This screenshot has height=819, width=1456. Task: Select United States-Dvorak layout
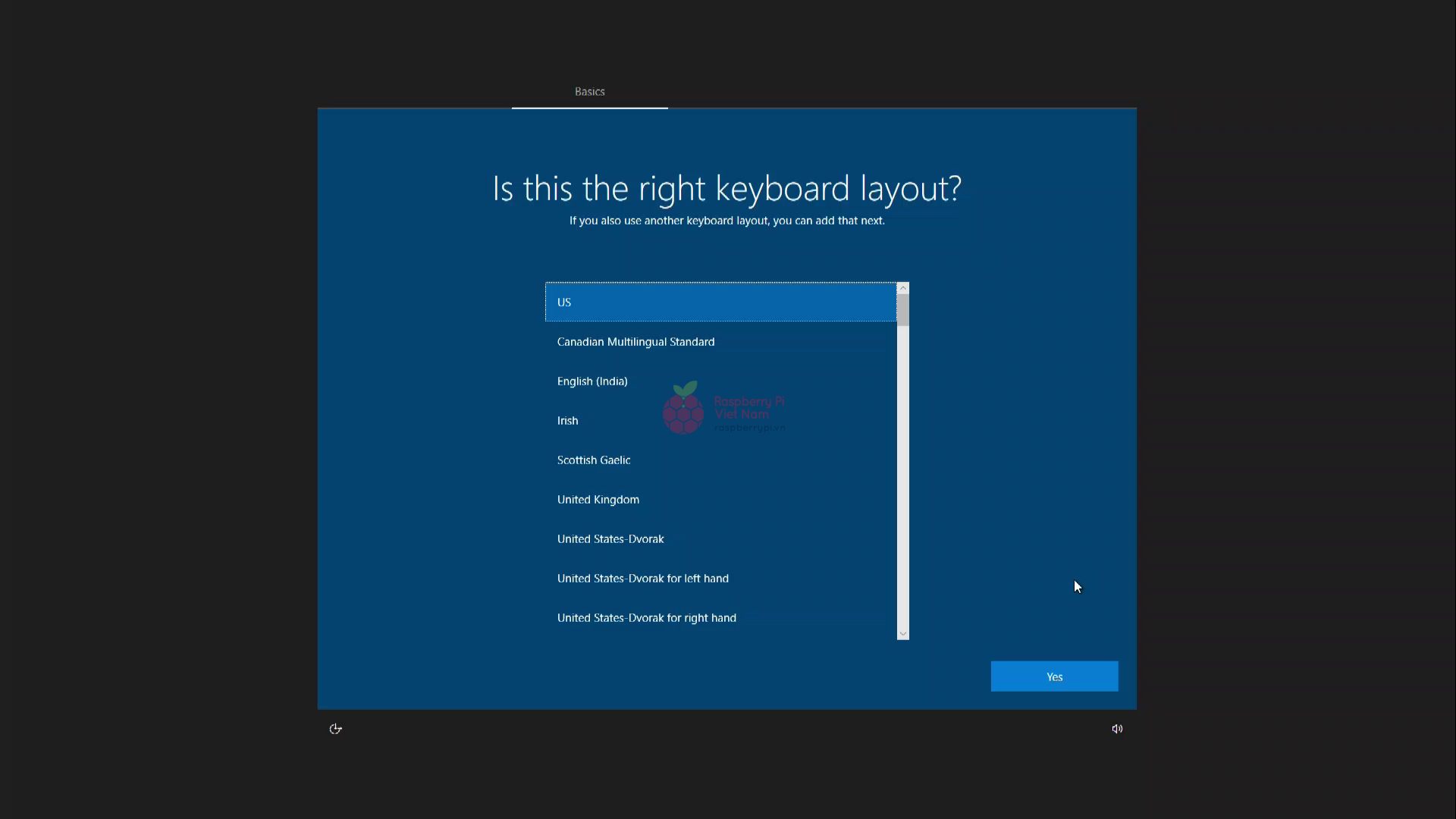(x=610, y=539)
